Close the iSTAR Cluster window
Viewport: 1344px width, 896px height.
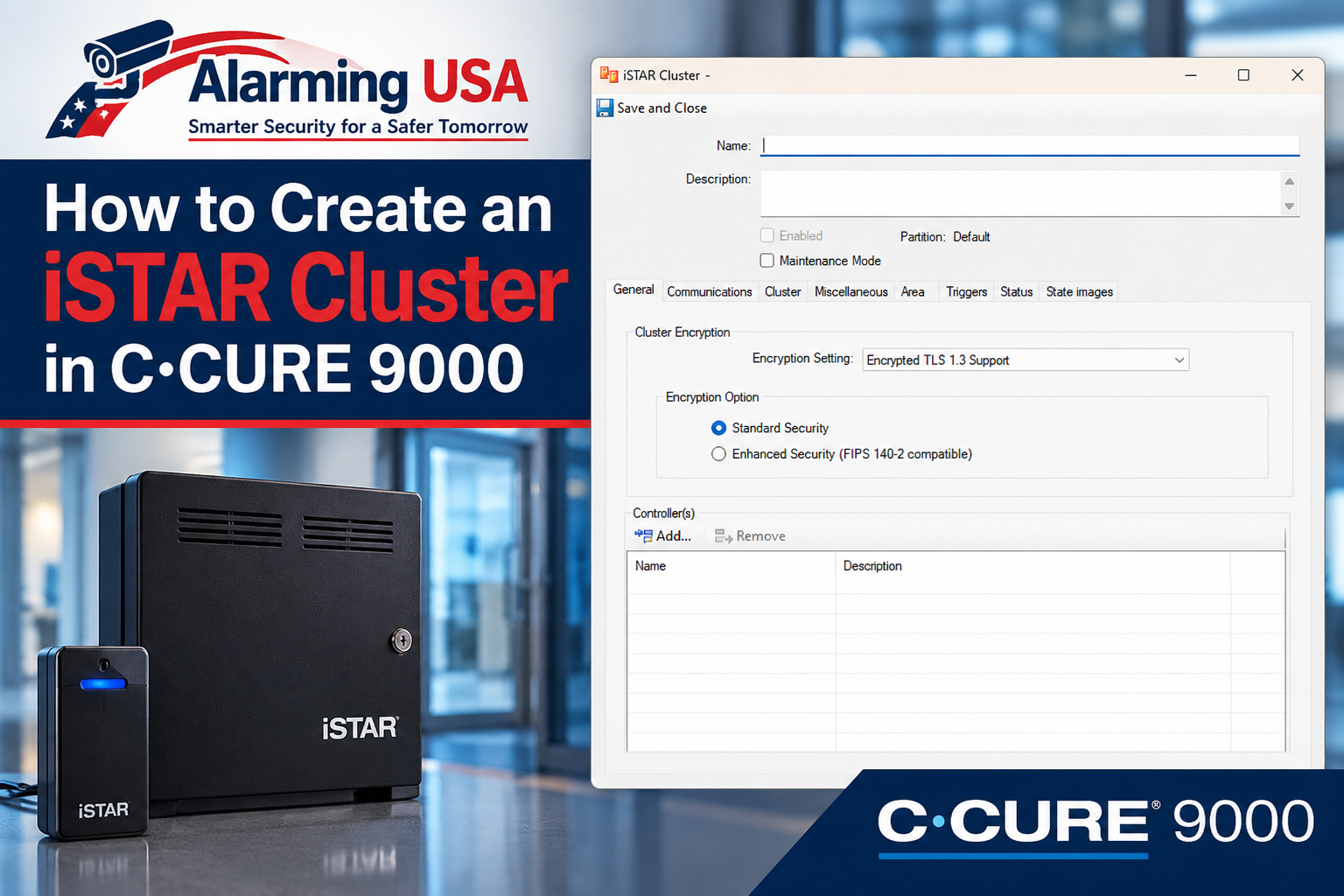tap(1298, 75)
